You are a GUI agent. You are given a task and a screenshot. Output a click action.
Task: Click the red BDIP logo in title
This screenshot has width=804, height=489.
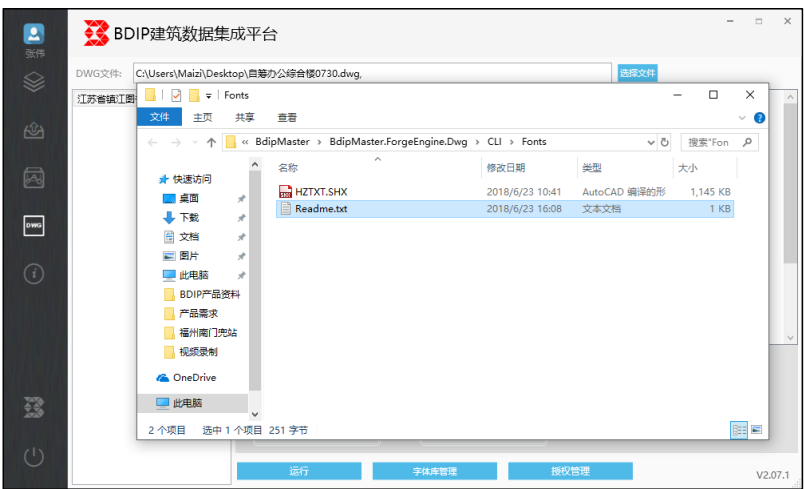96,33
